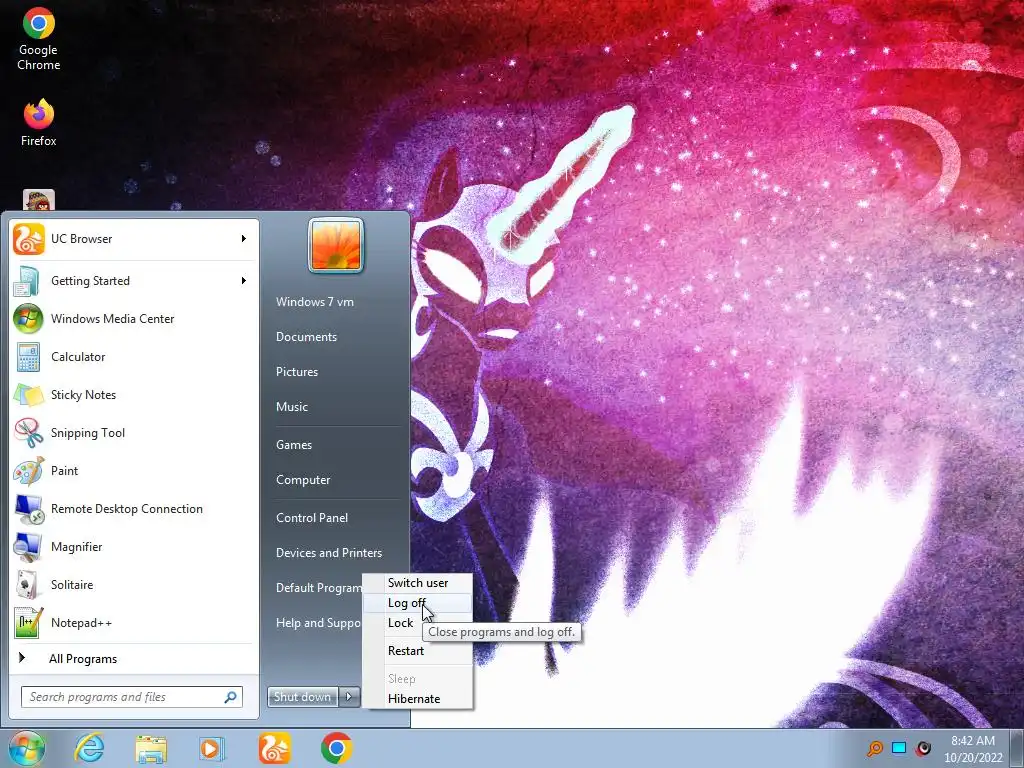Click the Magnifier icon

pyautogui.click(x=29, y=547)
